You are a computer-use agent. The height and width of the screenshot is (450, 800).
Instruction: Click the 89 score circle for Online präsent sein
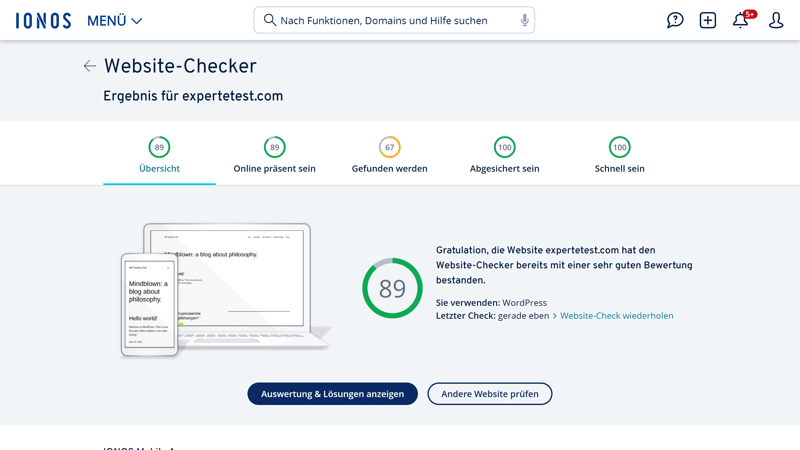coord(274,147)
